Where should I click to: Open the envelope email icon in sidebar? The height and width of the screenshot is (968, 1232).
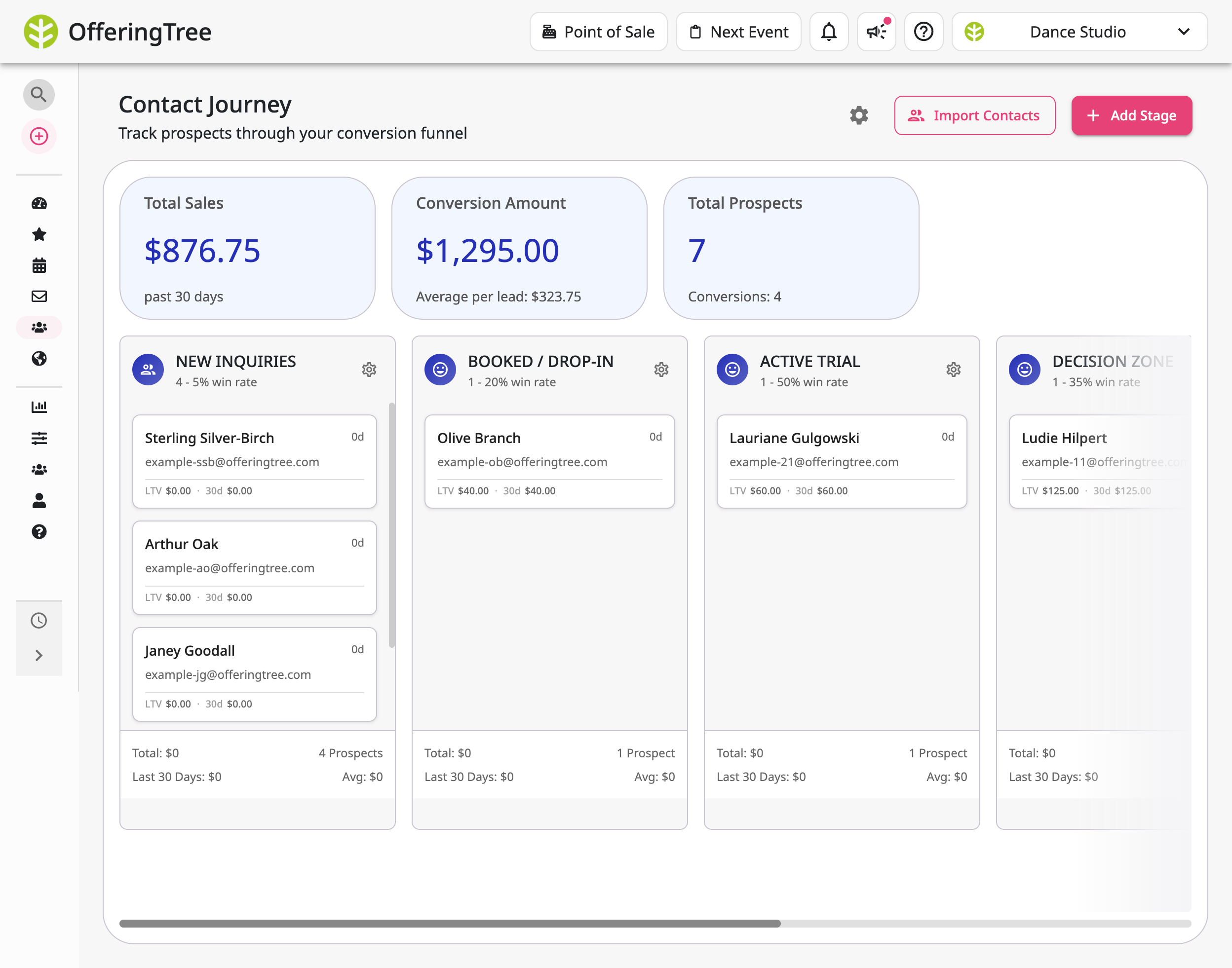(x=38, y=297)
